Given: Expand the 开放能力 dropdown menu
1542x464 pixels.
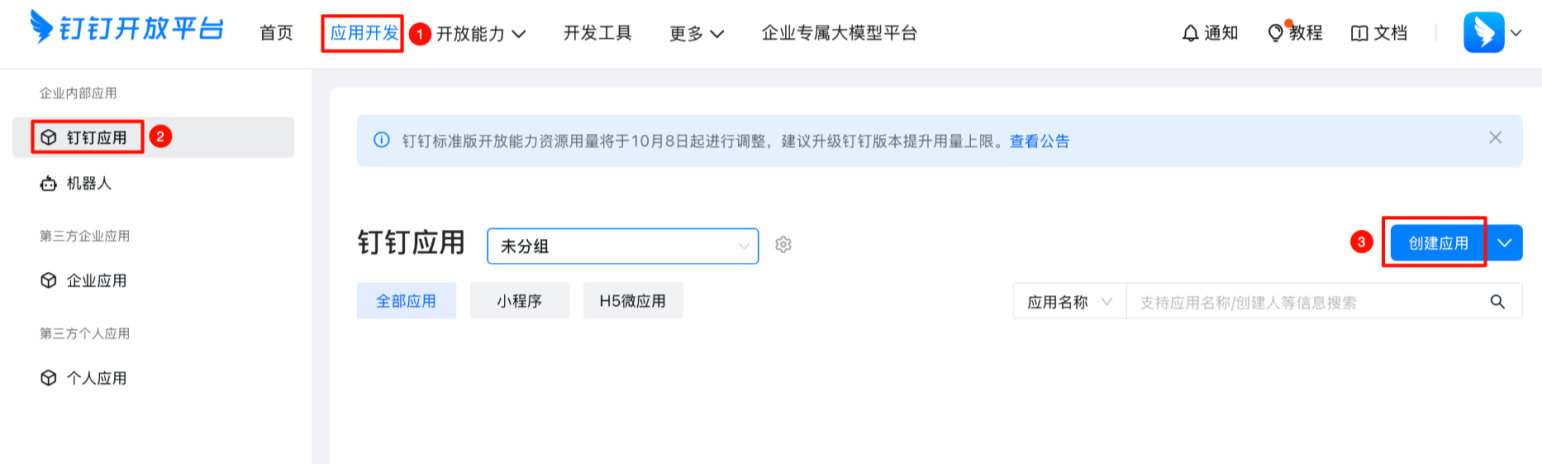Looking at the screenshot, I should point(481,33).
